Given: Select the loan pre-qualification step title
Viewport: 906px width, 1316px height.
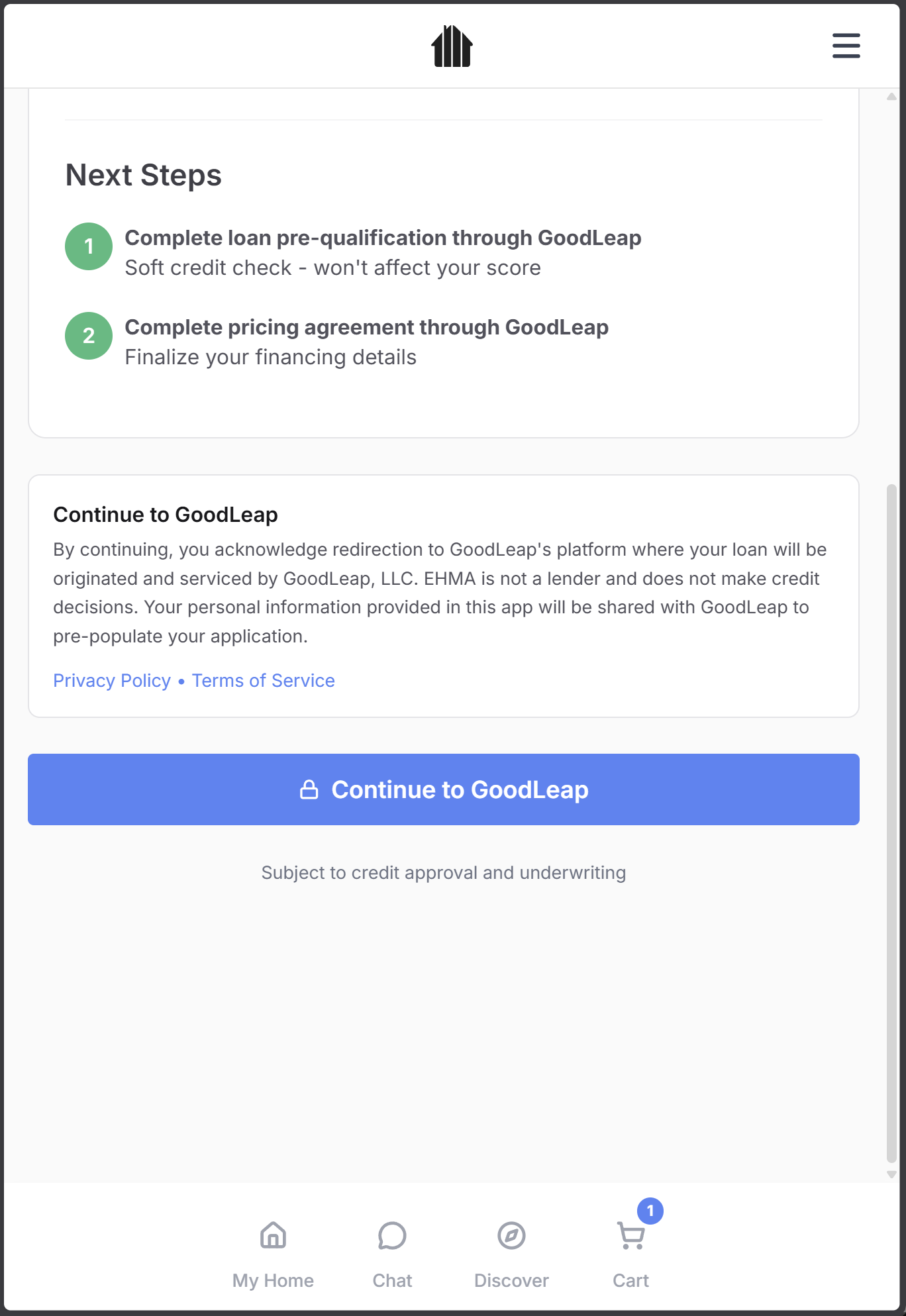Looking at the screenshot, I should point(383,238).
